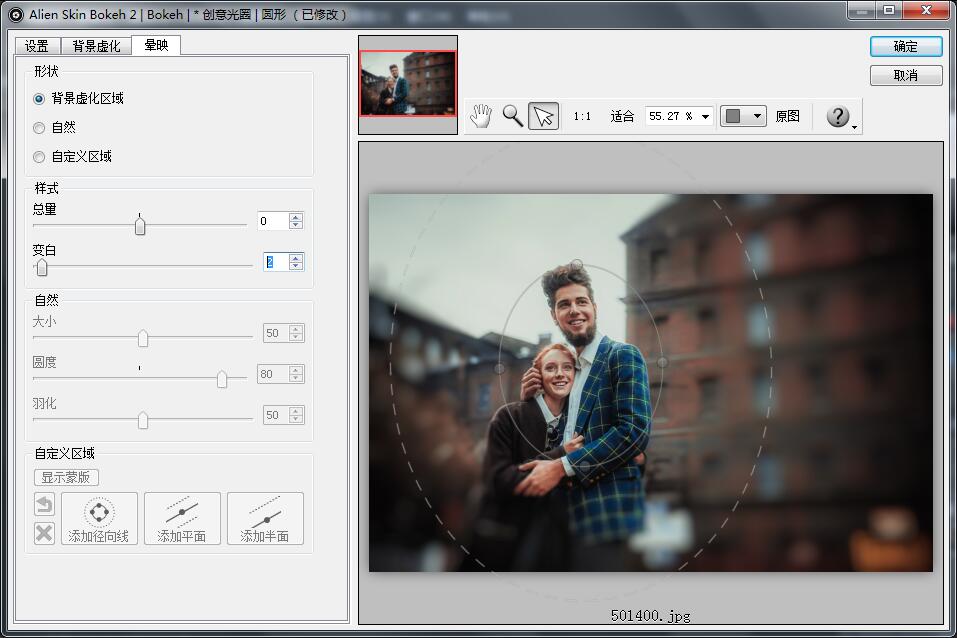Screen dimensions: 957x638
Task: Select the 自定义区域 radio option
Action: [39, 157]
